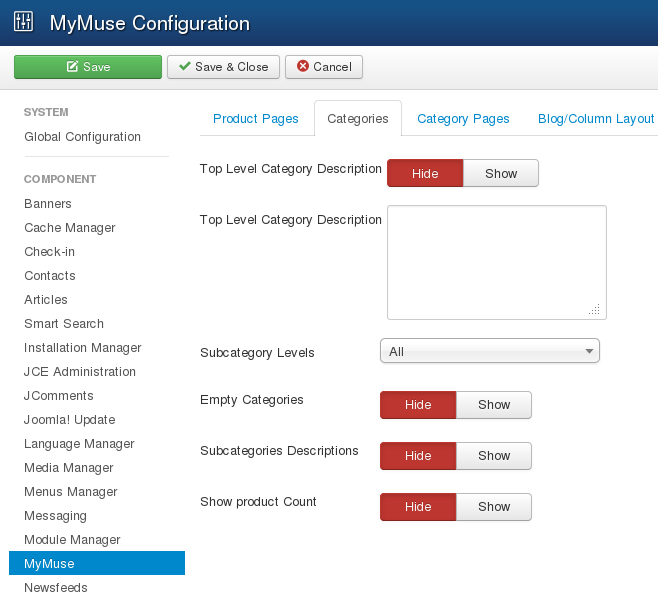Open JCE Administration component settings
This screenshot has width=658, height=594.
tap(80, 372)
